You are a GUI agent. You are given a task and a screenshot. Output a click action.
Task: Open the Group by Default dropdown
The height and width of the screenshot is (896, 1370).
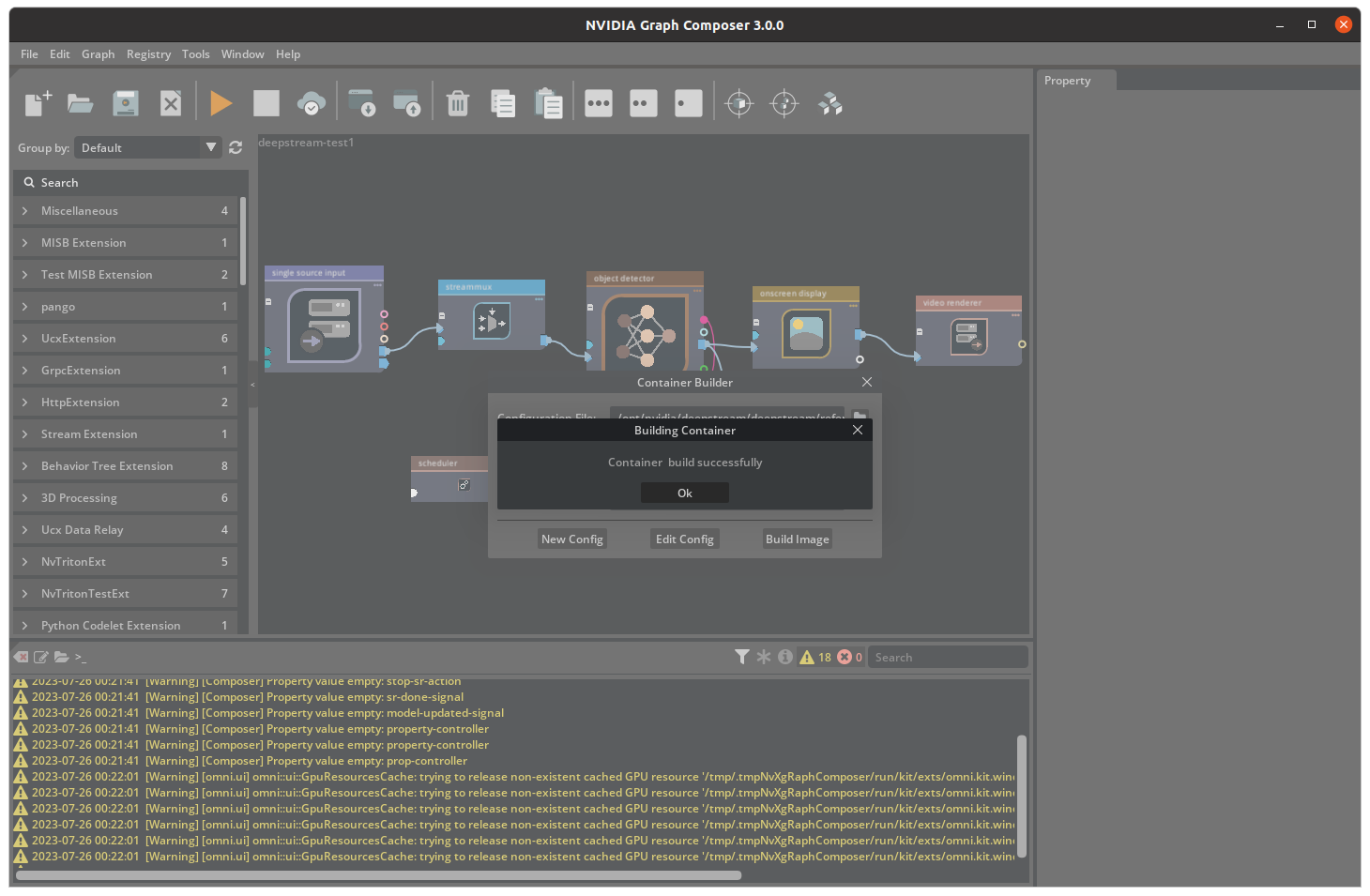(x=148, y=147)
